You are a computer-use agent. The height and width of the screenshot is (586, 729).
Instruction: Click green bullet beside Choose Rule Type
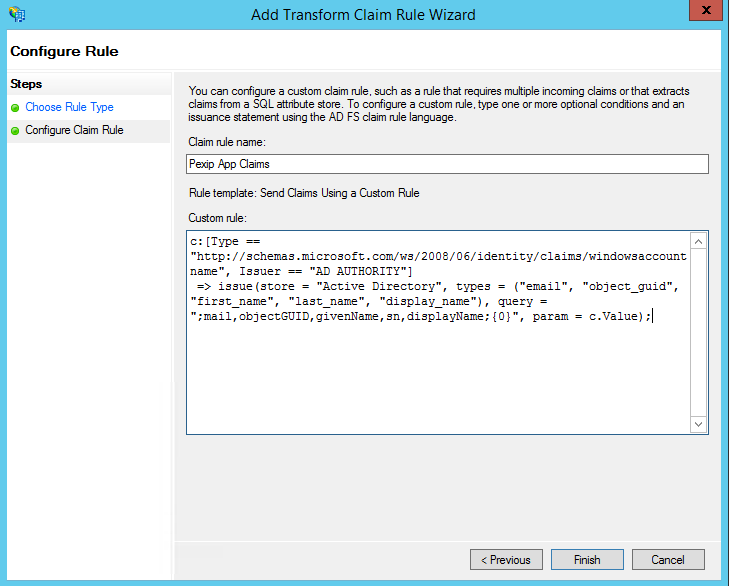coord(16,108)
